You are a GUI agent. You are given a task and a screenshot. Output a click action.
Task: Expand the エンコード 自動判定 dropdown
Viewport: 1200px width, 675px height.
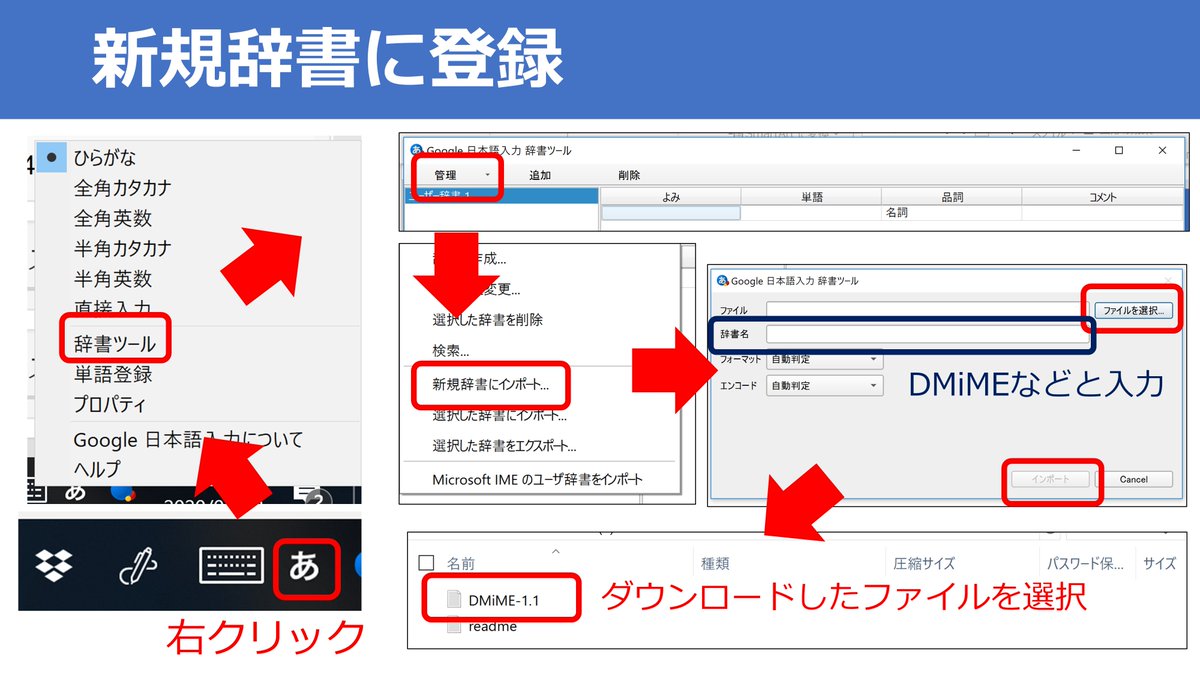(824, 385)
